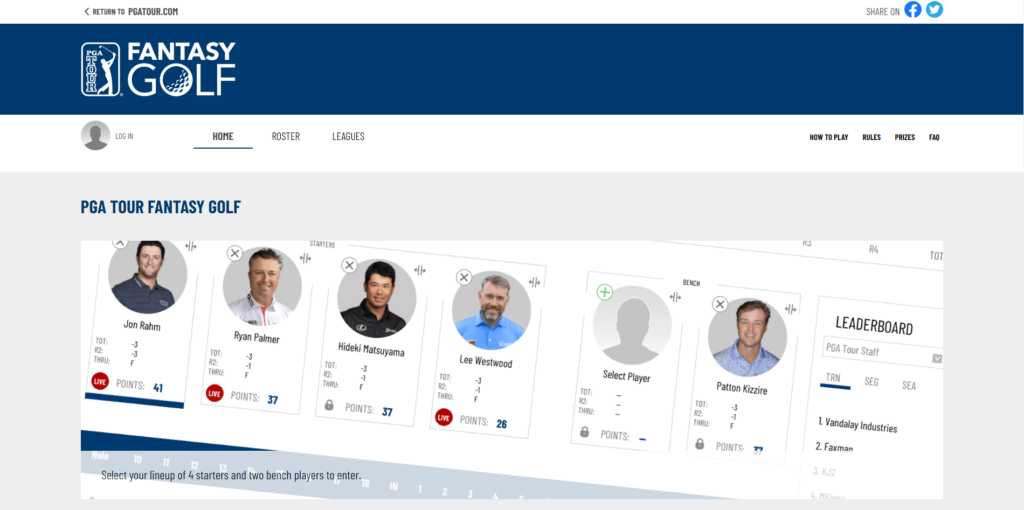Click the user avatar beside Log In
The image size is (1024, 510).
click(x=95, y=136)
